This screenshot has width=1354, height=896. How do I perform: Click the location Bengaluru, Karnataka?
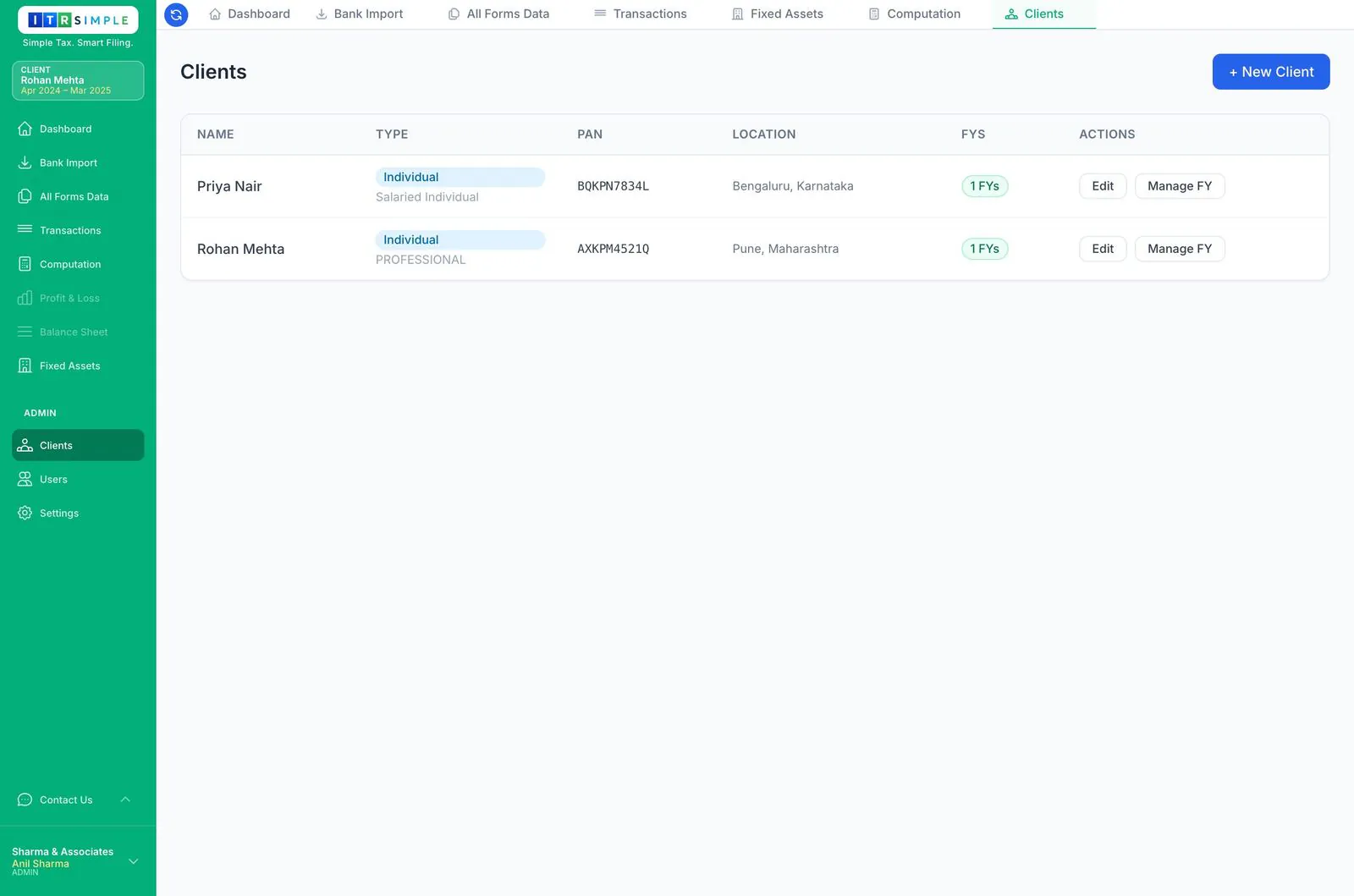pos(793,186)
